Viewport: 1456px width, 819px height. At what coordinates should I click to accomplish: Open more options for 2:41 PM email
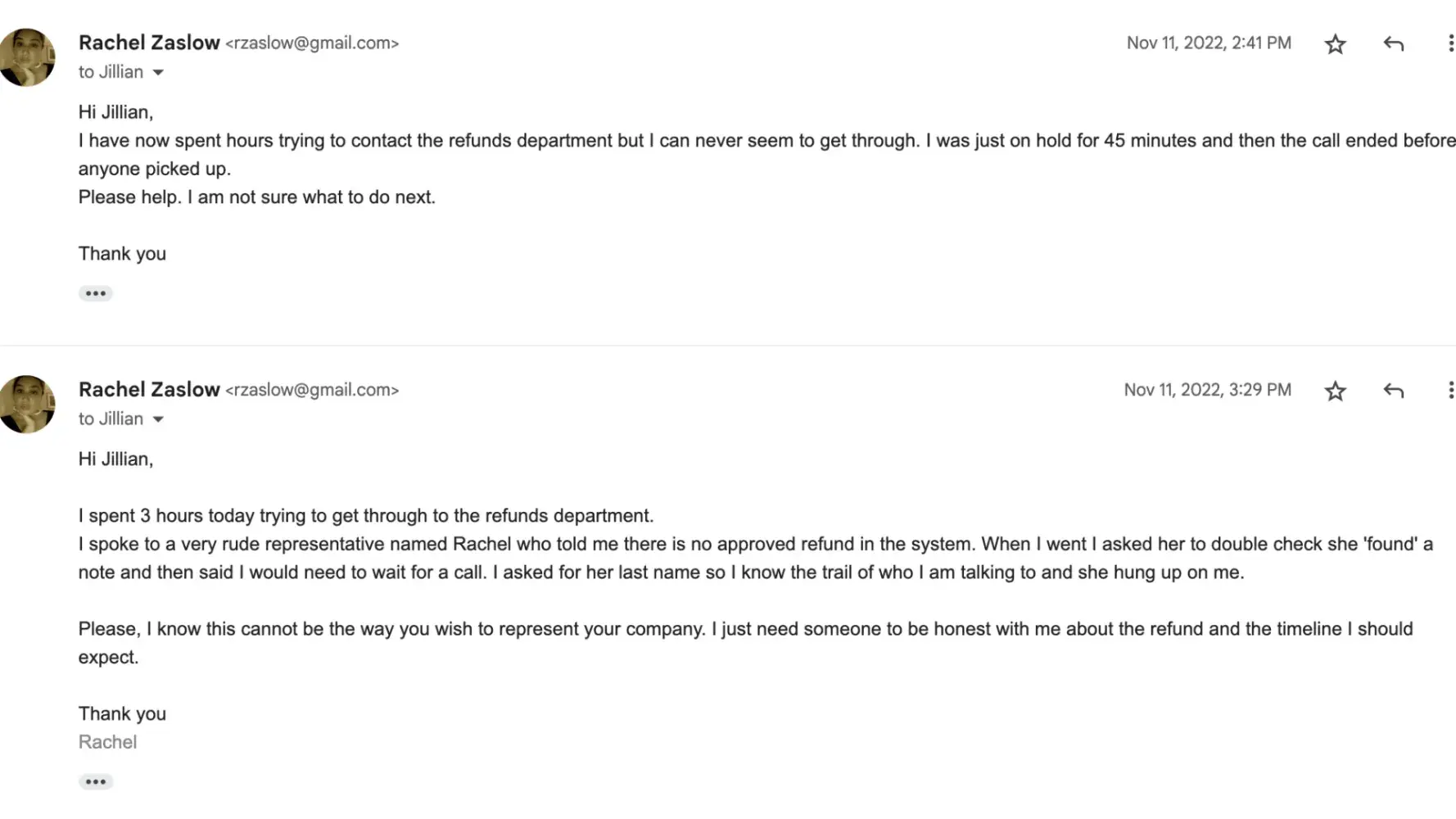(x=1449, y=44)
